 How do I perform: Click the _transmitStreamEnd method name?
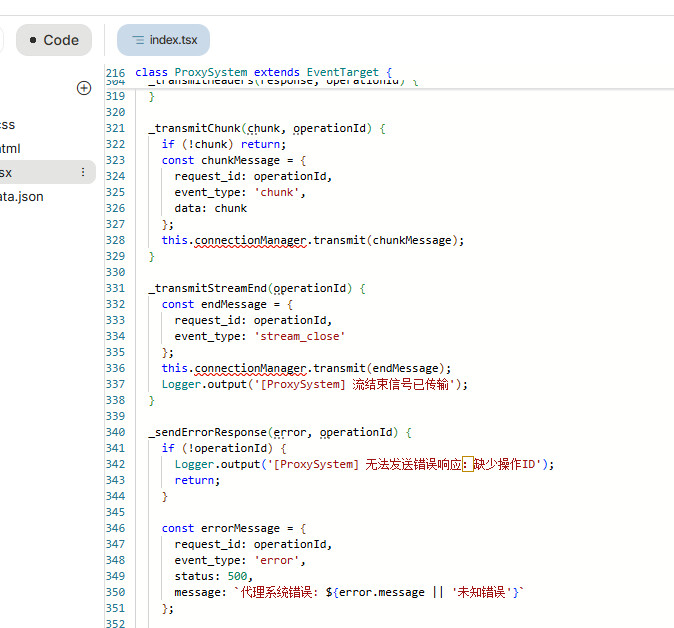click(x=208, y=288)
